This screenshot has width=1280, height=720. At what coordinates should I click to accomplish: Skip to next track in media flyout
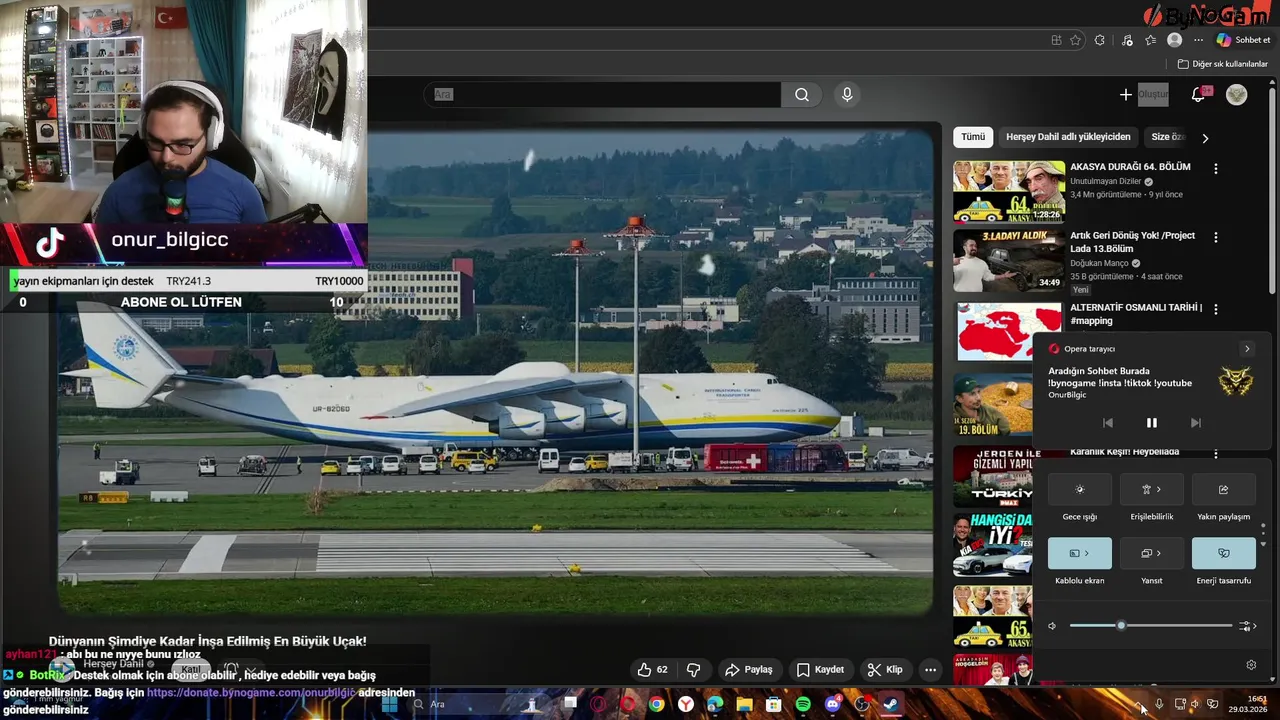[x=1195, y=423]
